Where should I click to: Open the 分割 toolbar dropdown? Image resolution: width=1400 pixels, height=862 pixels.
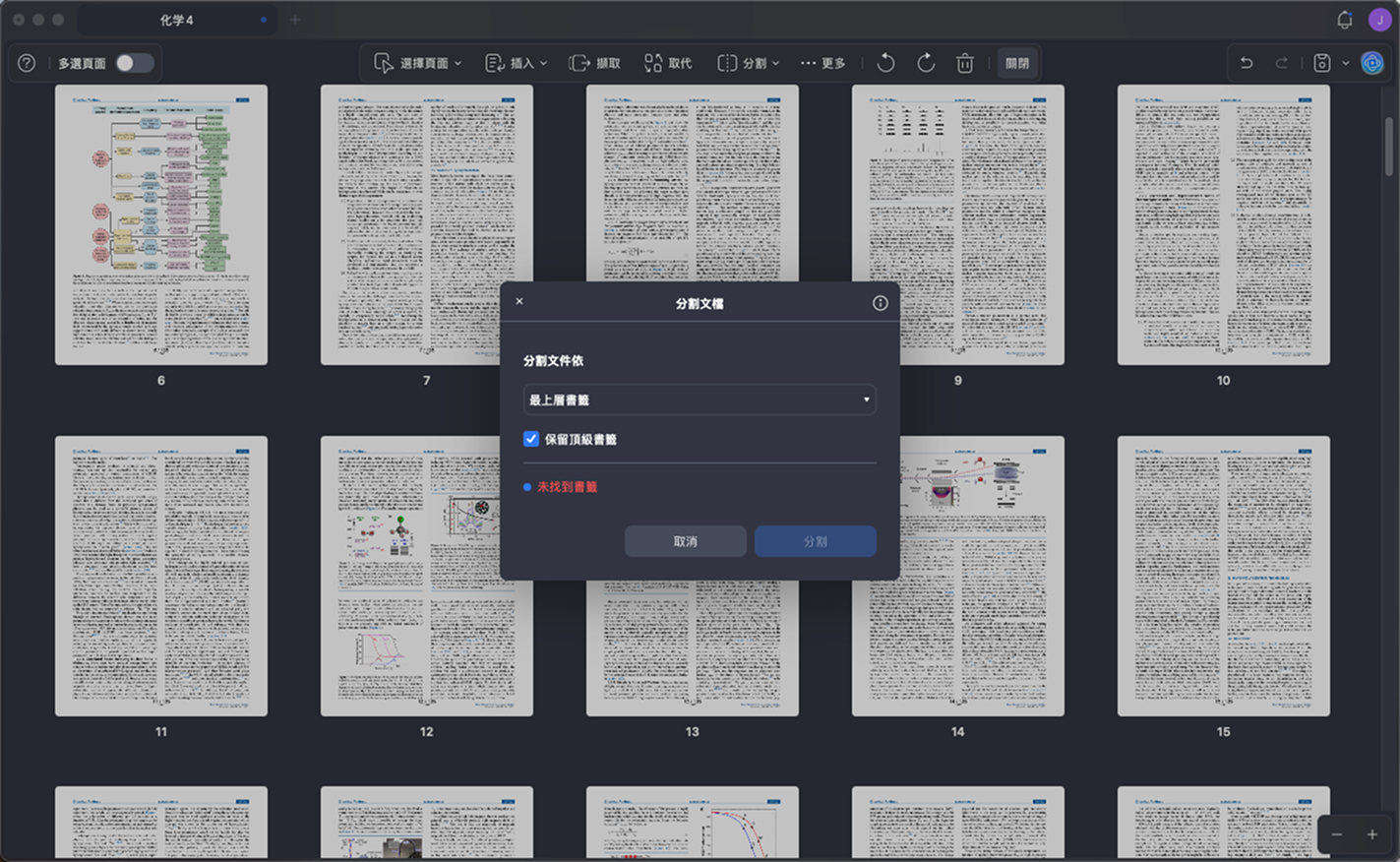(749, 63)
